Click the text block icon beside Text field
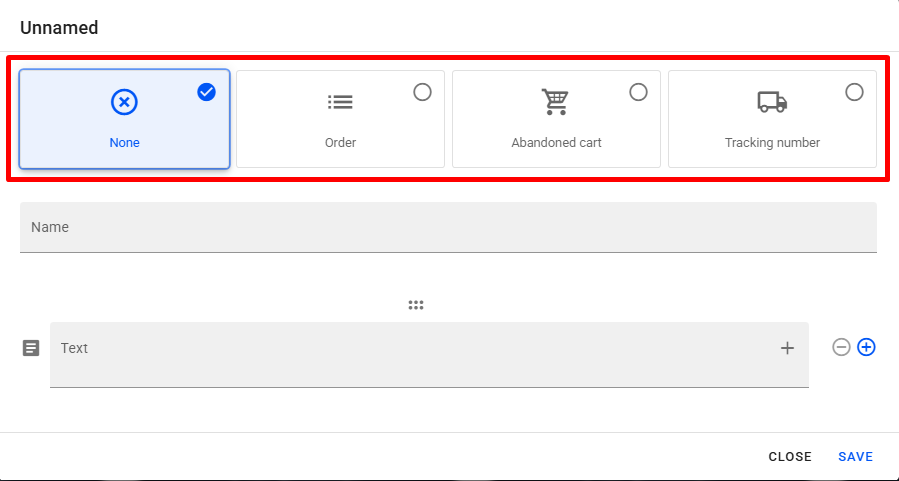Image resolution: width=899 pixels, height=481 pixels. click(31, 348)
